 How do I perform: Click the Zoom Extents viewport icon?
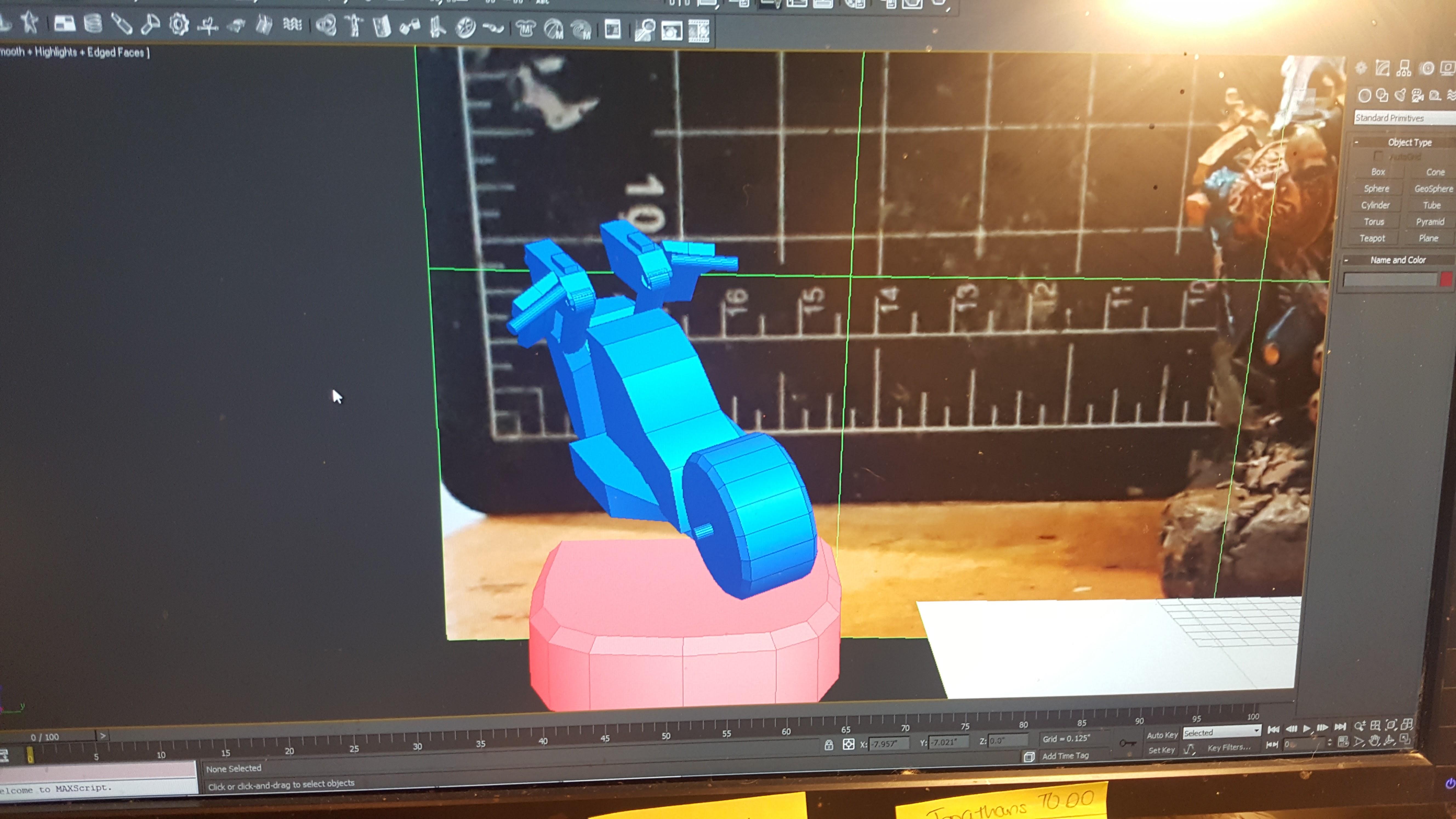pyautogui.click(x=1391, y=725)
